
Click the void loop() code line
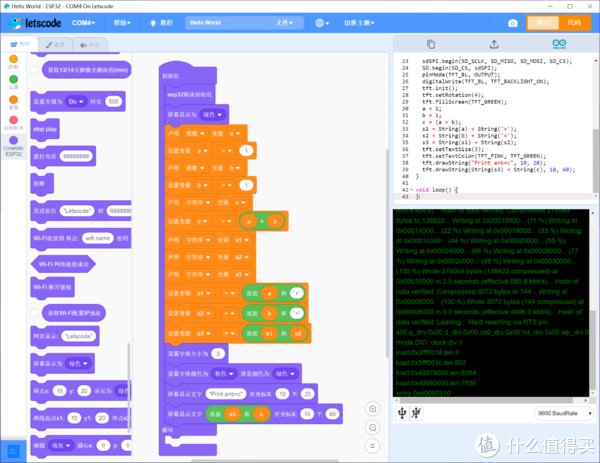(x=437, y=190)
